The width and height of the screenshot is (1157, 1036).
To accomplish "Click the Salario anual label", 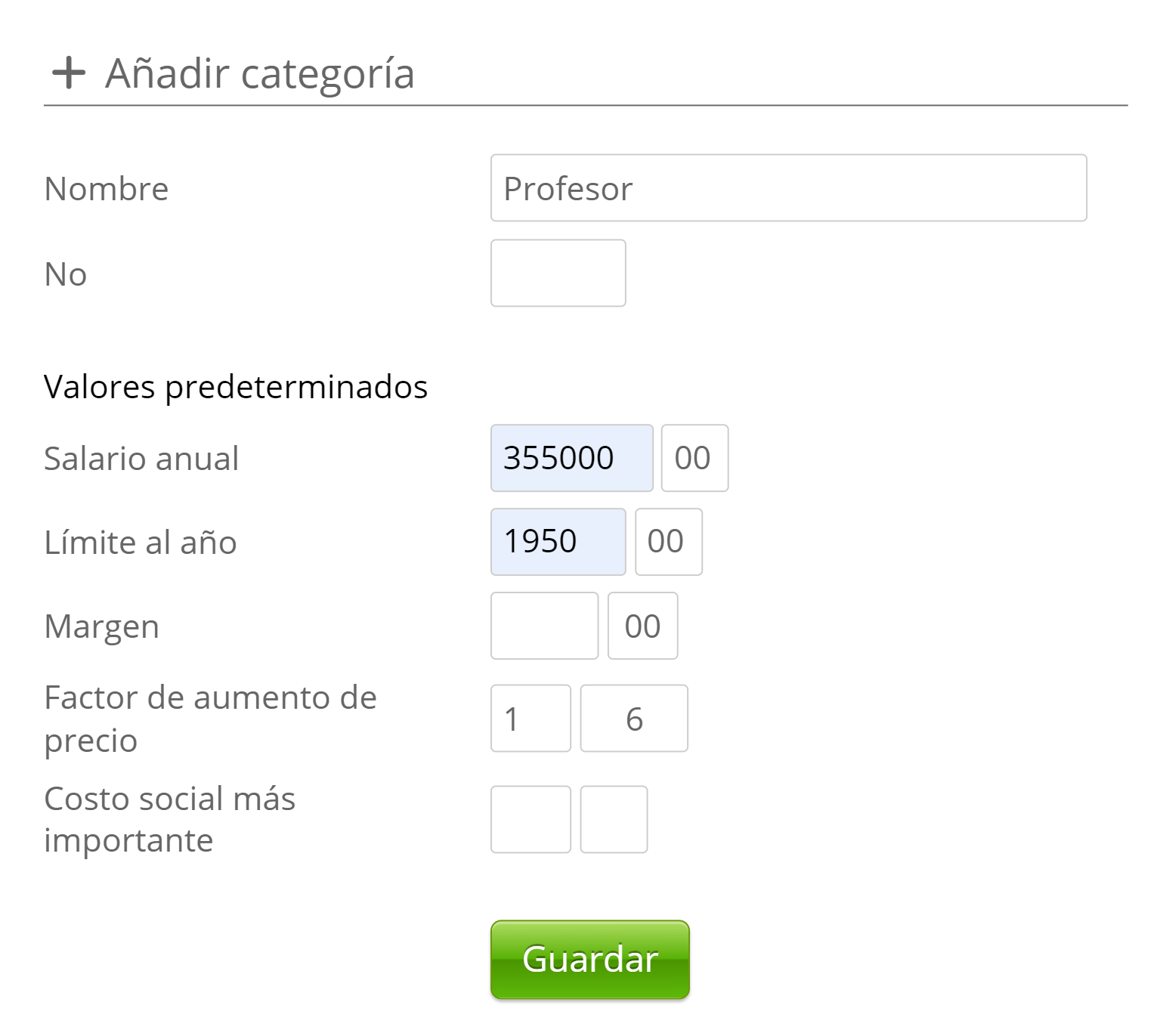I will coord(141,459).
